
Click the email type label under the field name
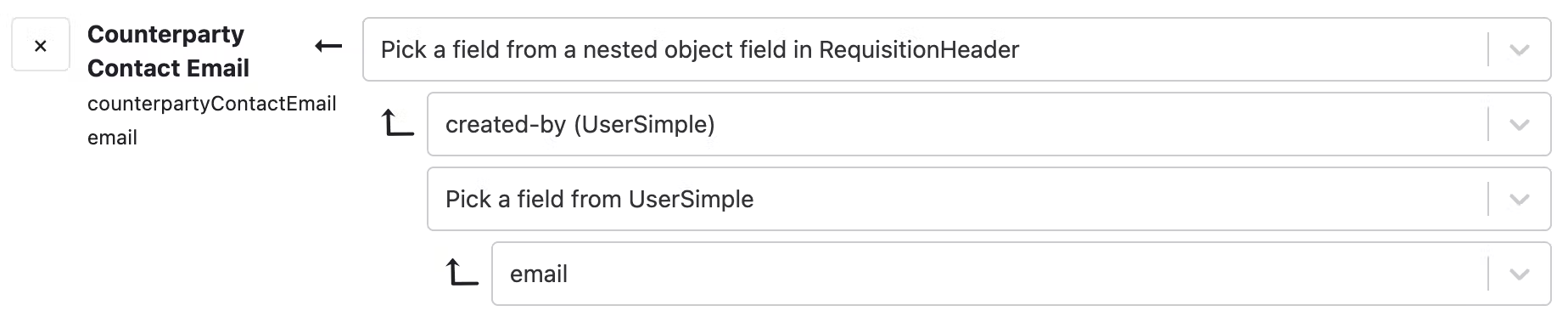pos(112,138)
